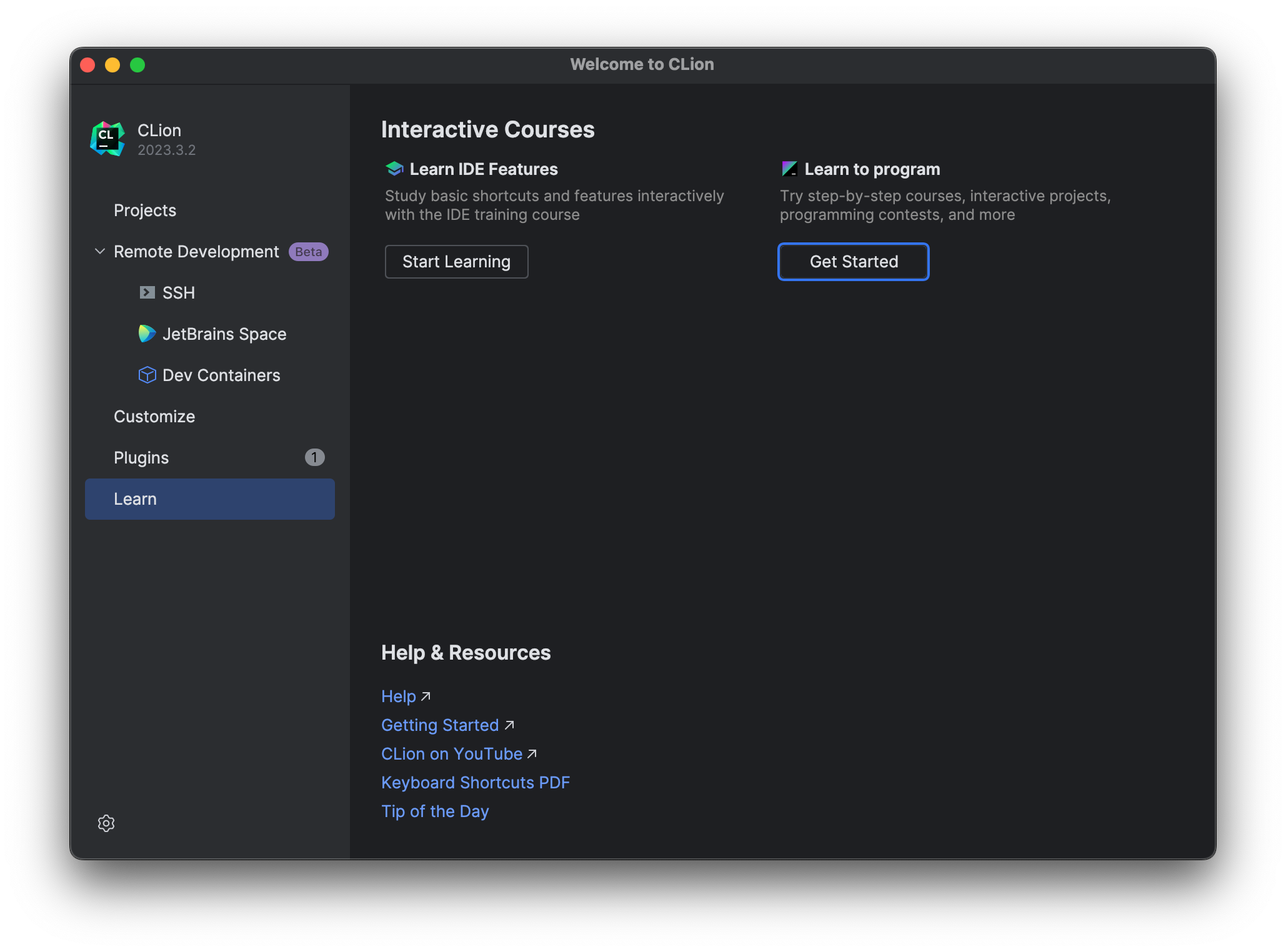The width and height of the screenshot is (1286, 952).
Task: Click the Plugins update count badge
Action: (314, 457)
